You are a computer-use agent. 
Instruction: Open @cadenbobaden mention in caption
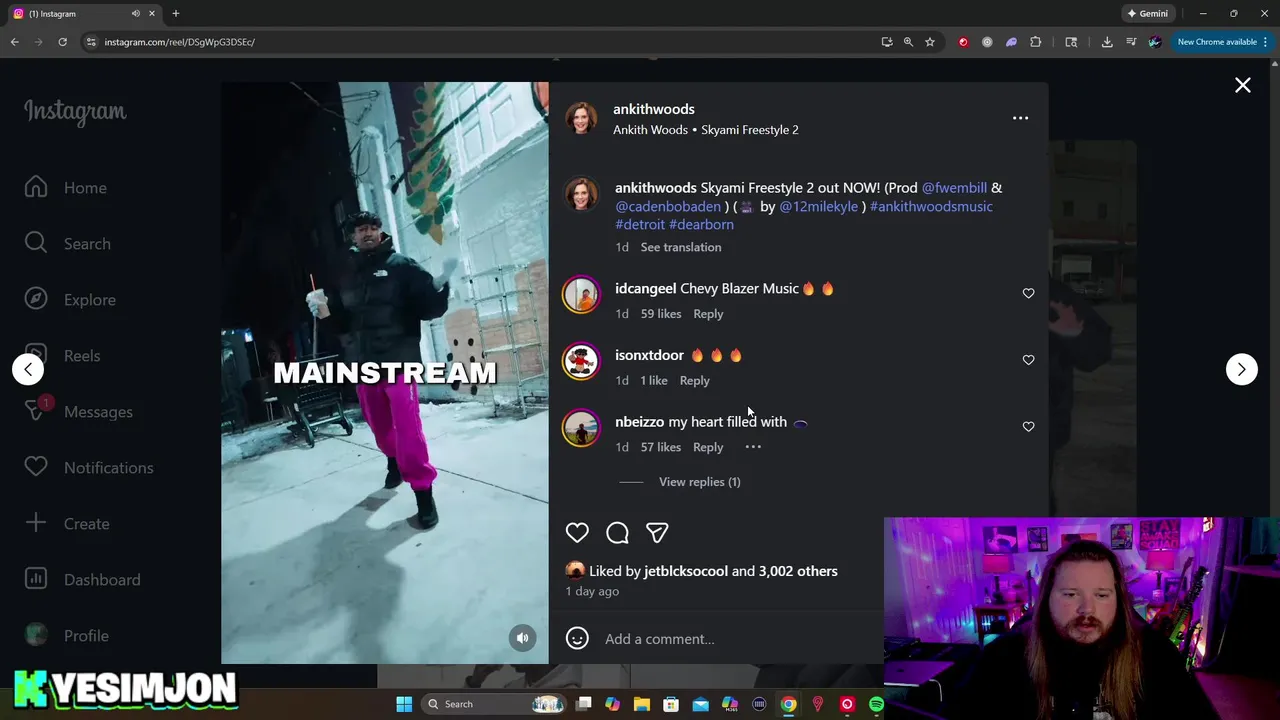click(668, 206)
